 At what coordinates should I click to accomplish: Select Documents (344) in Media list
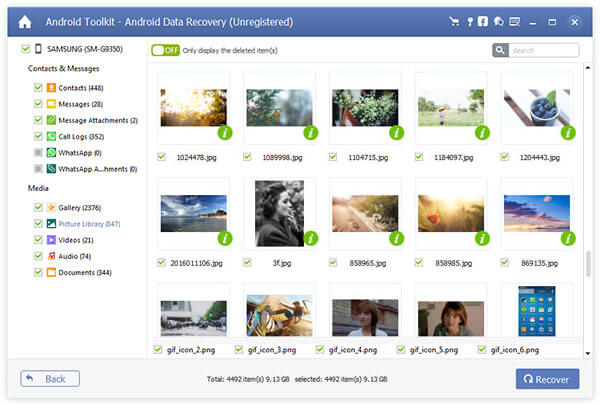click(85, 272)
